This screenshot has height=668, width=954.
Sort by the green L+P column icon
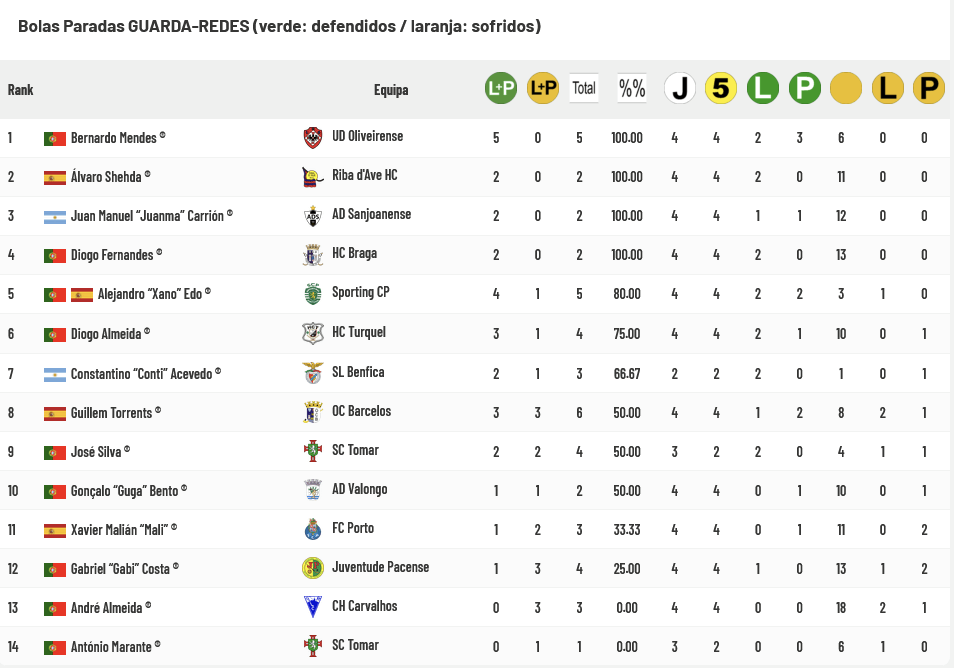(501, 89)
